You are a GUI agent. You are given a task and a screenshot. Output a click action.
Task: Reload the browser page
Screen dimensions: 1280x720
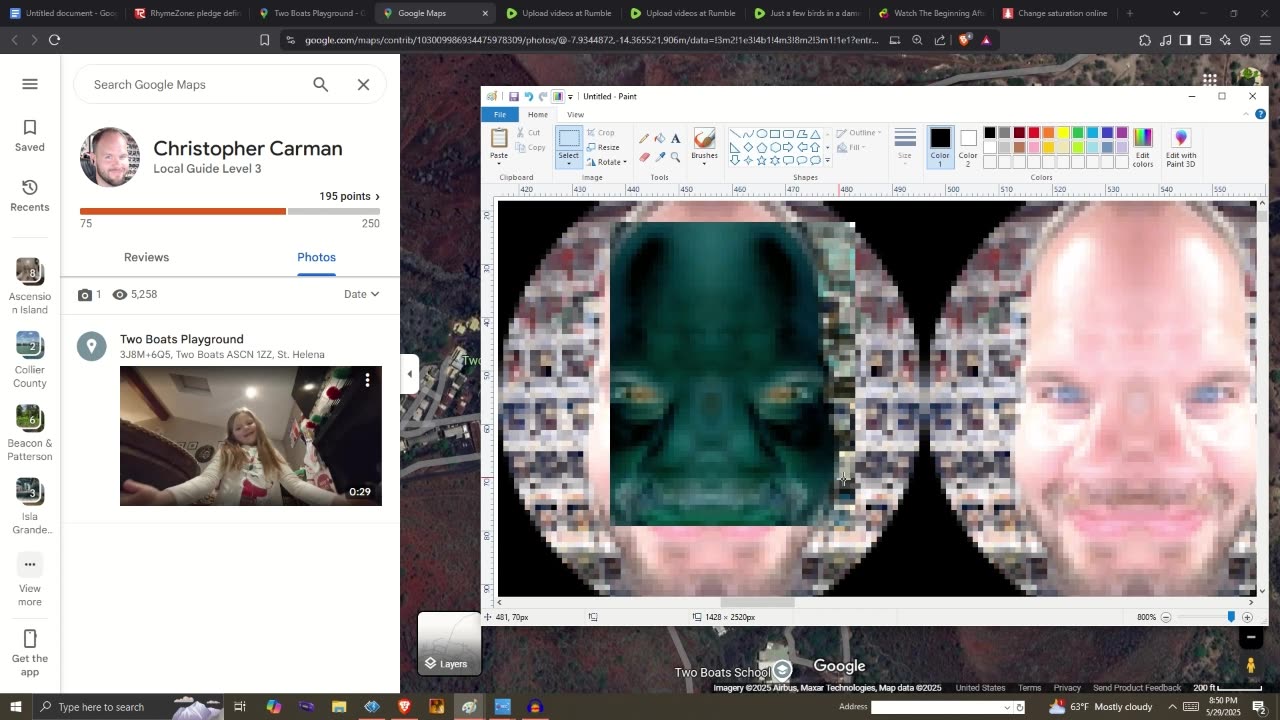[54, 40]
